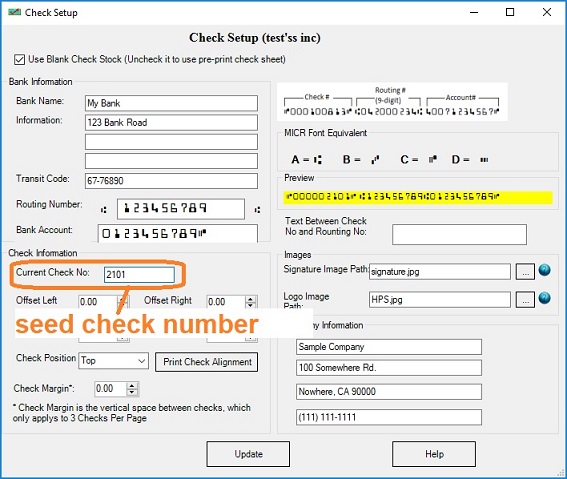
Task: Click the Check Position label
Action: 46,358
